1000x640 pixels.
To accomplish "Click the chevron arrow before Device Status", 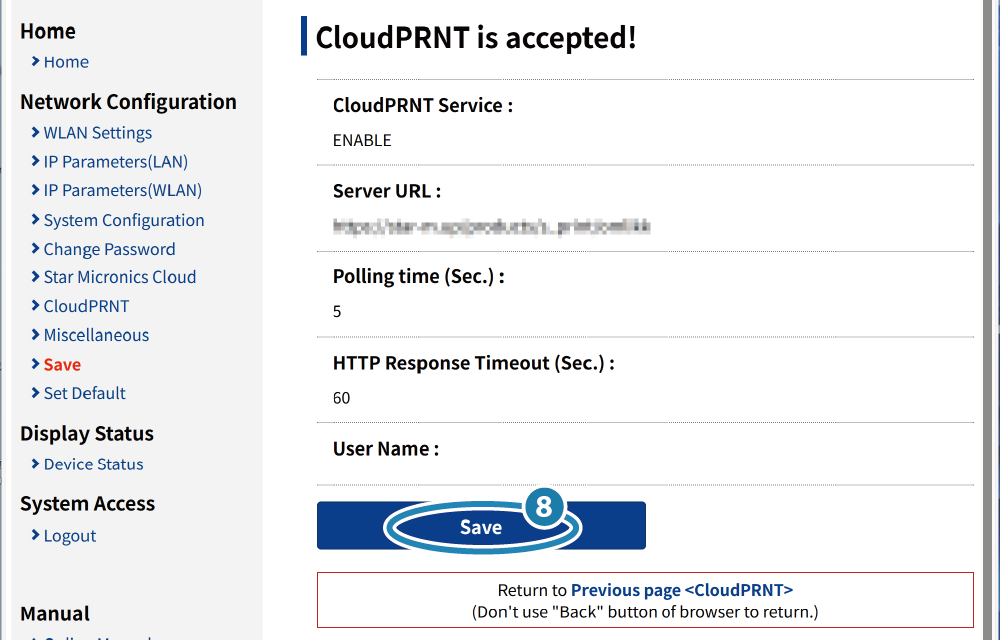I will click(36, 463).
